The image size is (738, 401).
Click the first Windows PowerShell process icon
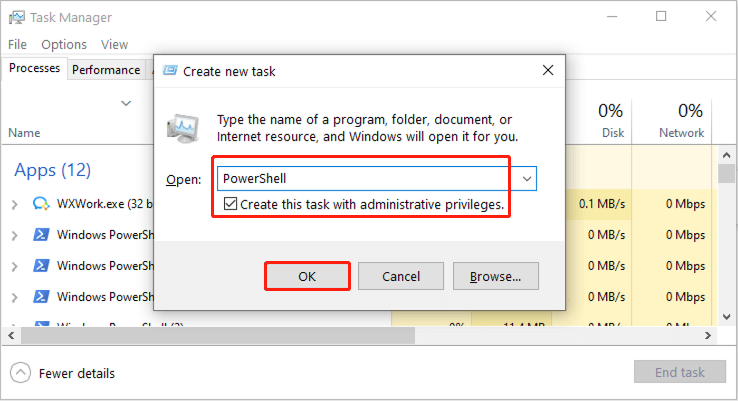click(41, 234)
